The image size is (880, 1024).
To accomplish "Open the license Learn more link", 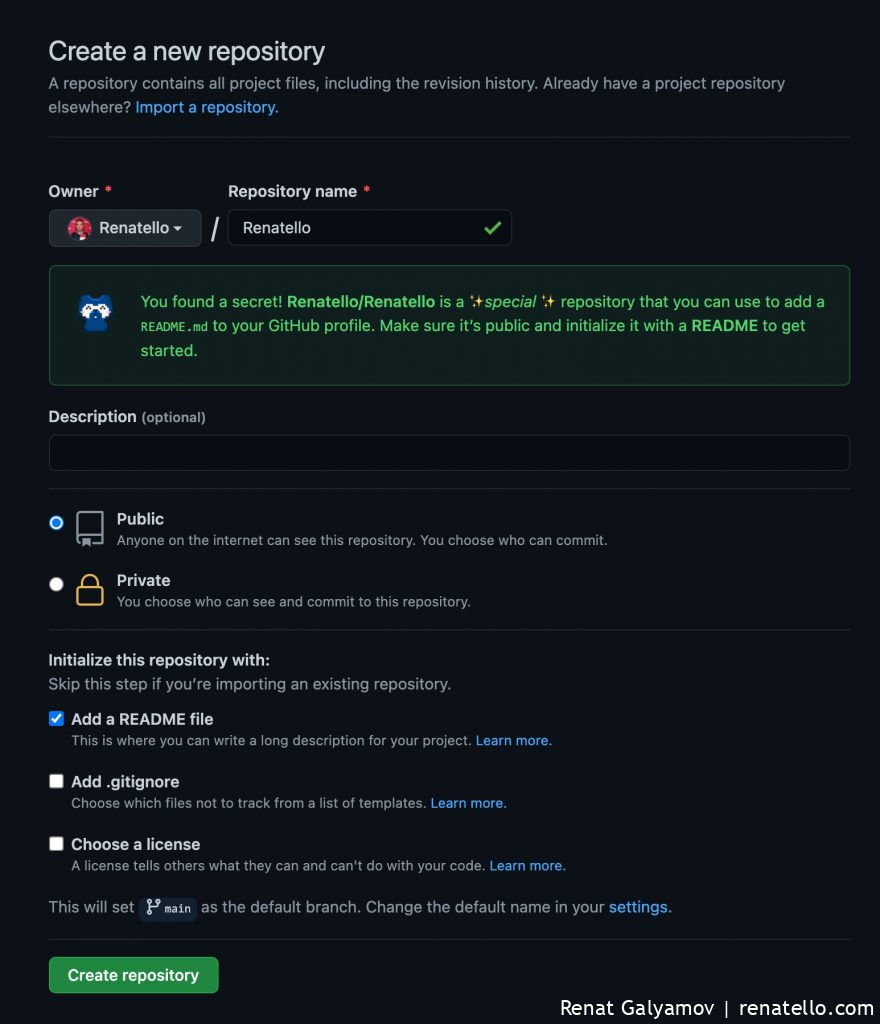I will pos(527,866).
